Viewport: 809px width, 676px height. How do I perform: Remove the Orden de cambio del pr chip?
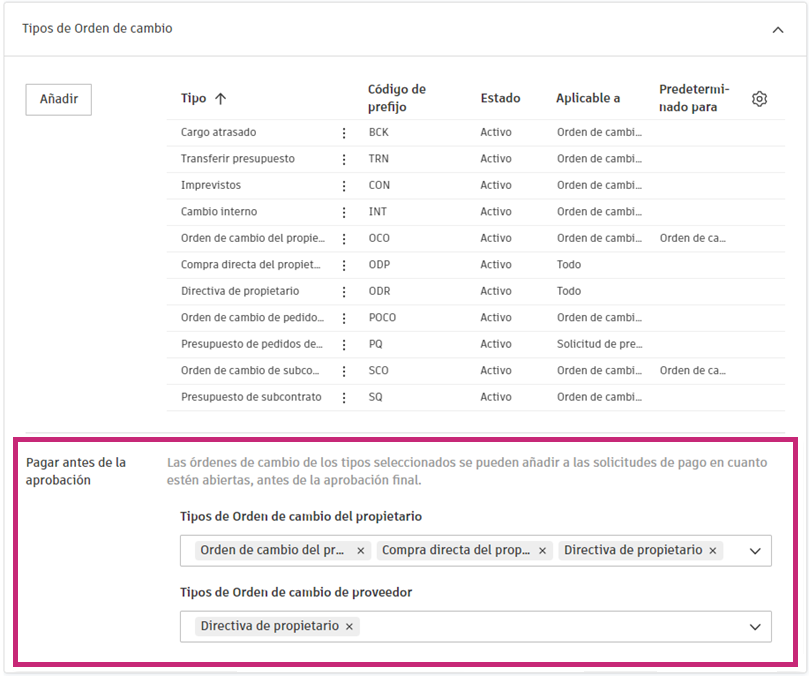point(360,550)
